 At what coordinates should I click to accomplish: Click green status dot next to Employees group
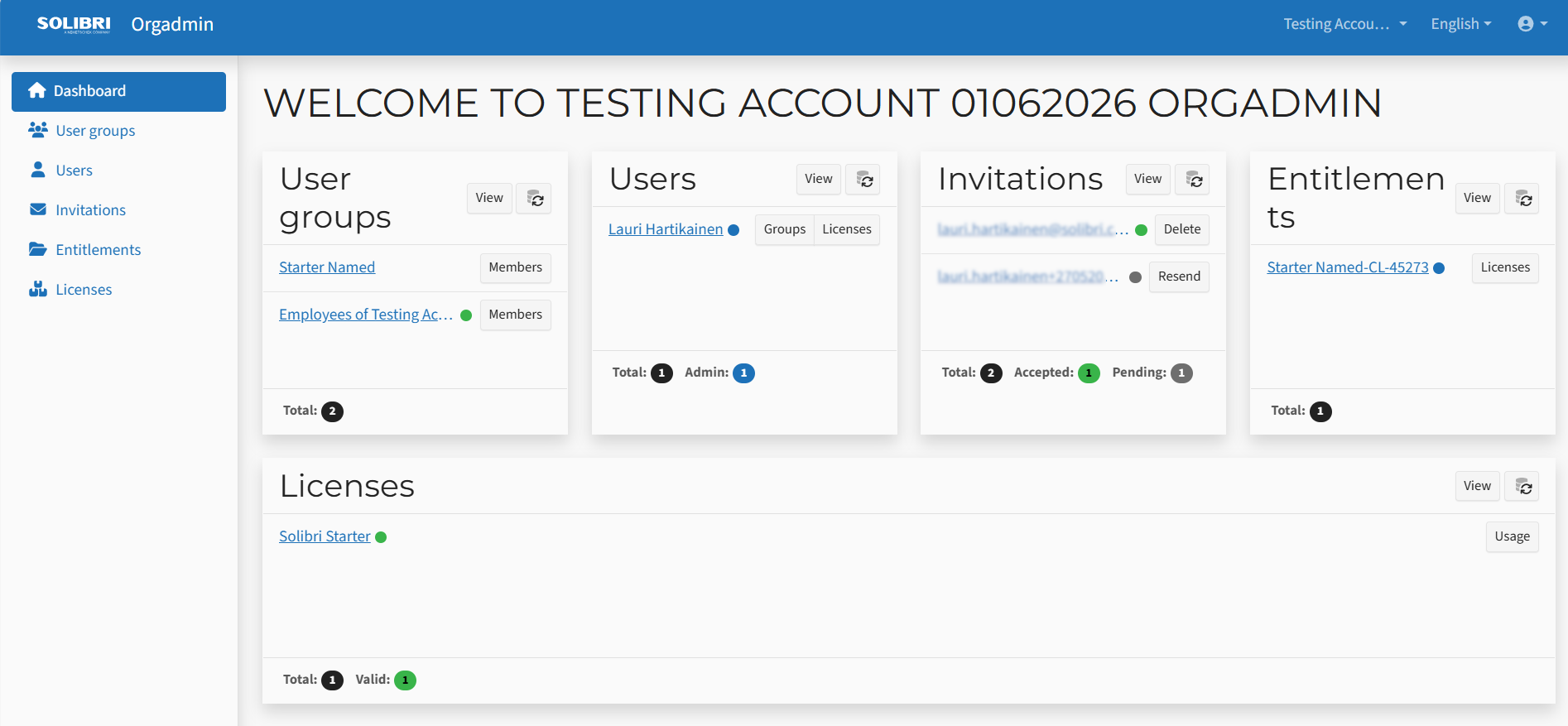[466, 315]
